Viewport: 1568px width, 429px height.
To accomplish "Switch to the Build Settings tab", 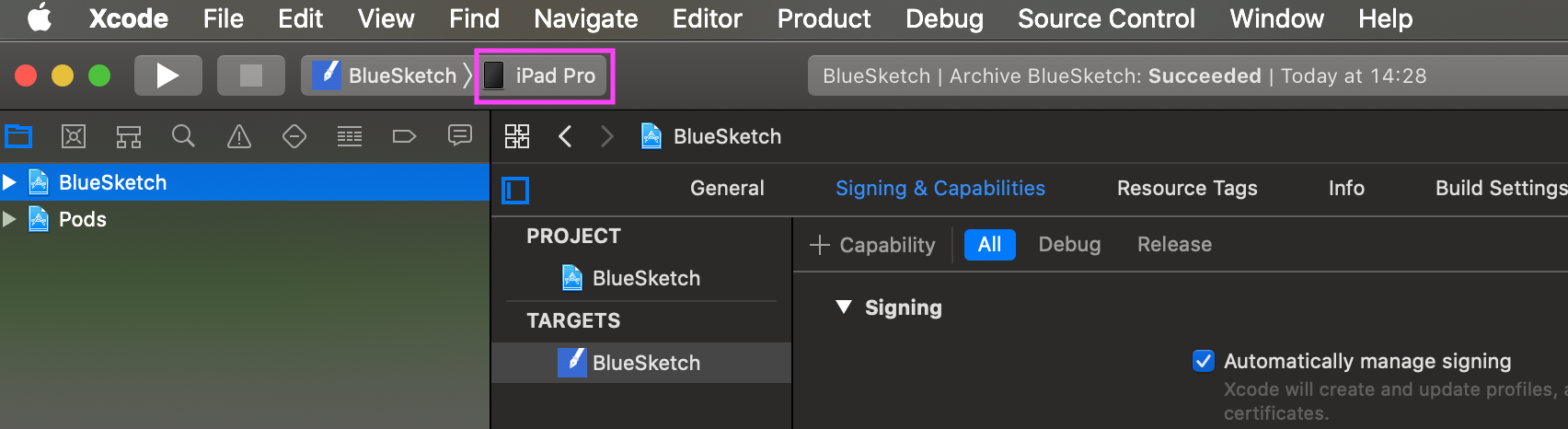I will 1500,188.
